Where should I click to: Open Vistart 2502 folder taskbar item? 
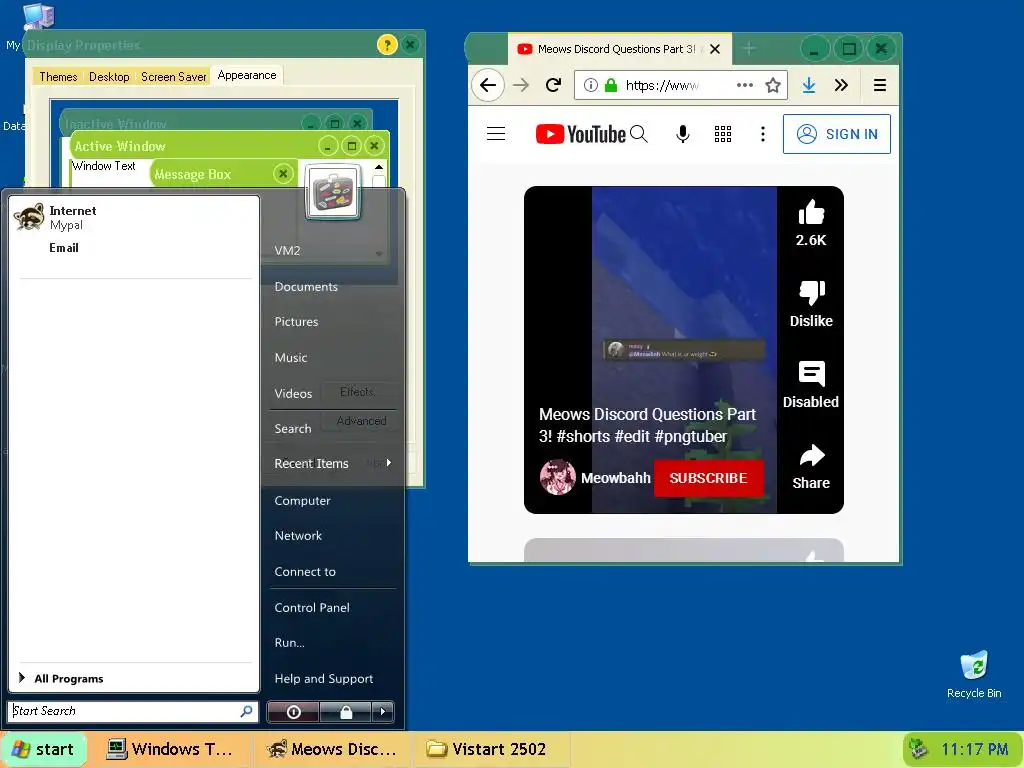[491, 749]
